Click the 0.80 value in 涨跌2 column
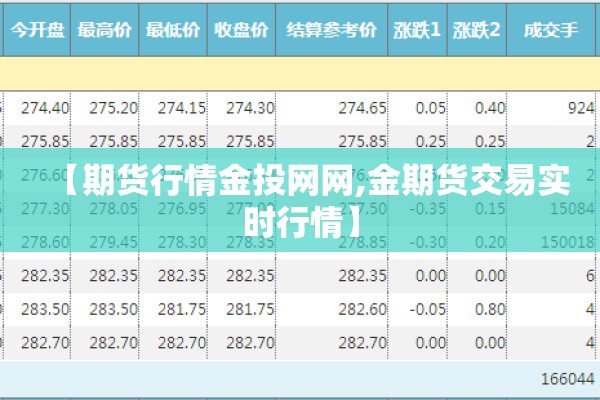Screen dimensions: 600x400 [490, 309]
